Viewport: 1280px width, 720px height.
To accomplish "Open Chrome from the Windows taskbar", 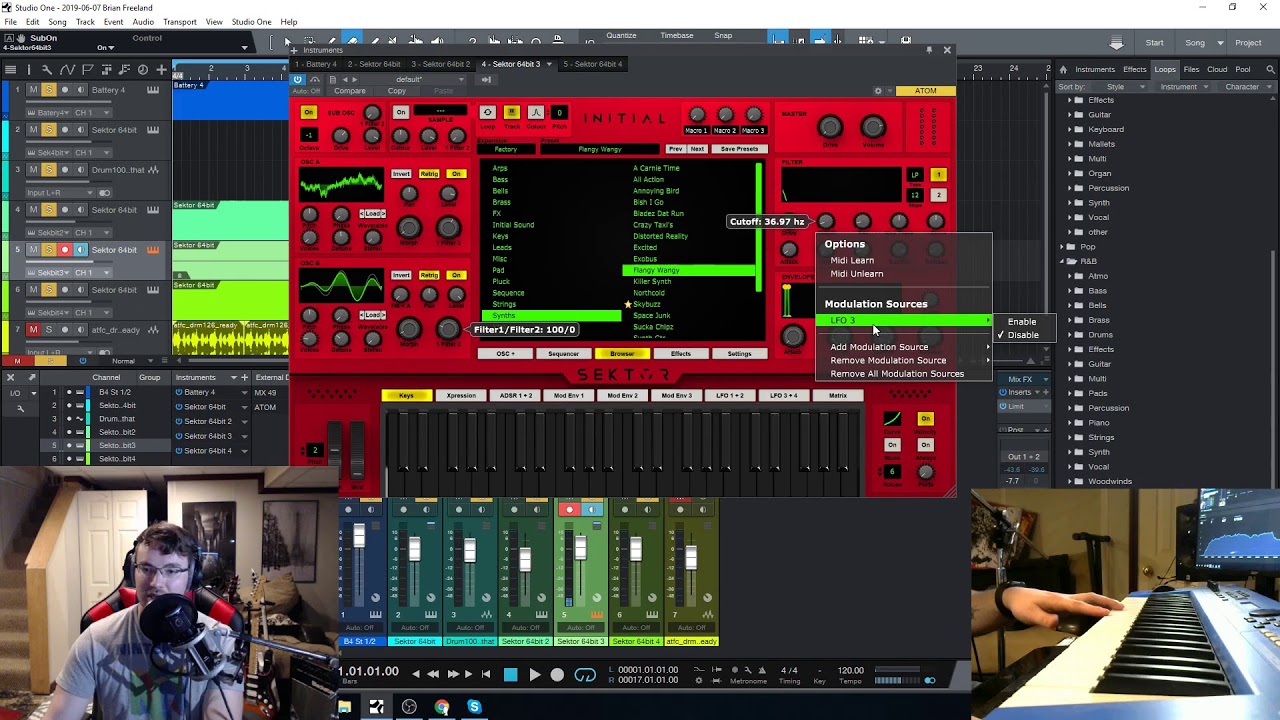I will tap(441, 707).
